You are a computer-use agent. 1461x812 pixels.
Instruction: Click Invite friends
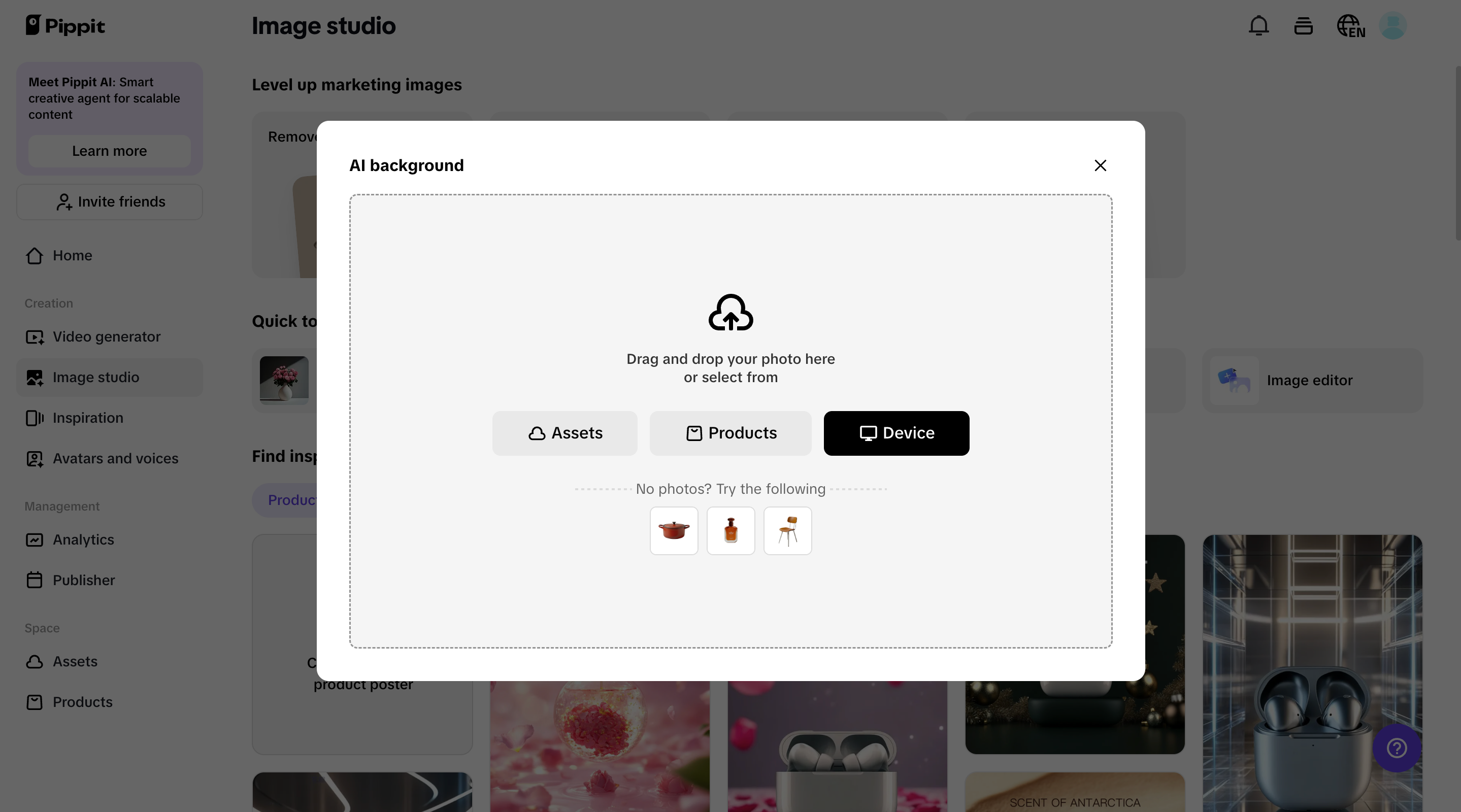[x=110, y=202]
